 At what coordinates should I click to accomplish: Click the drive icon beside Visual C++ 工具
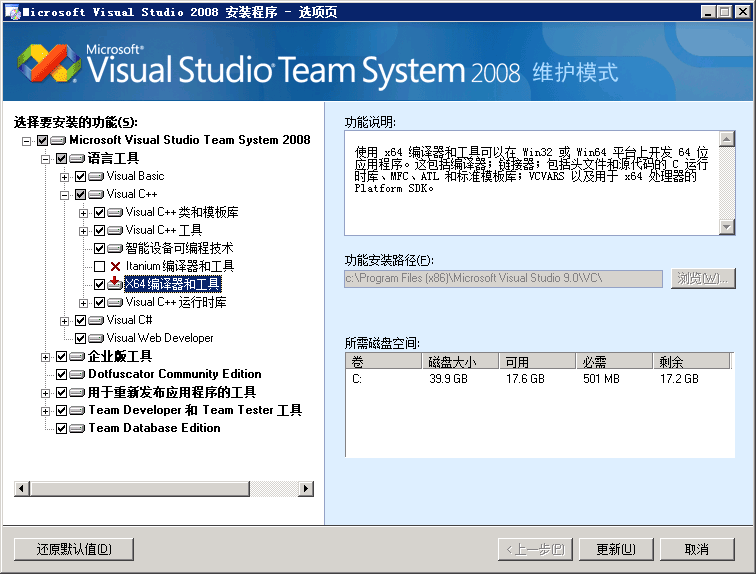(115, 230)
